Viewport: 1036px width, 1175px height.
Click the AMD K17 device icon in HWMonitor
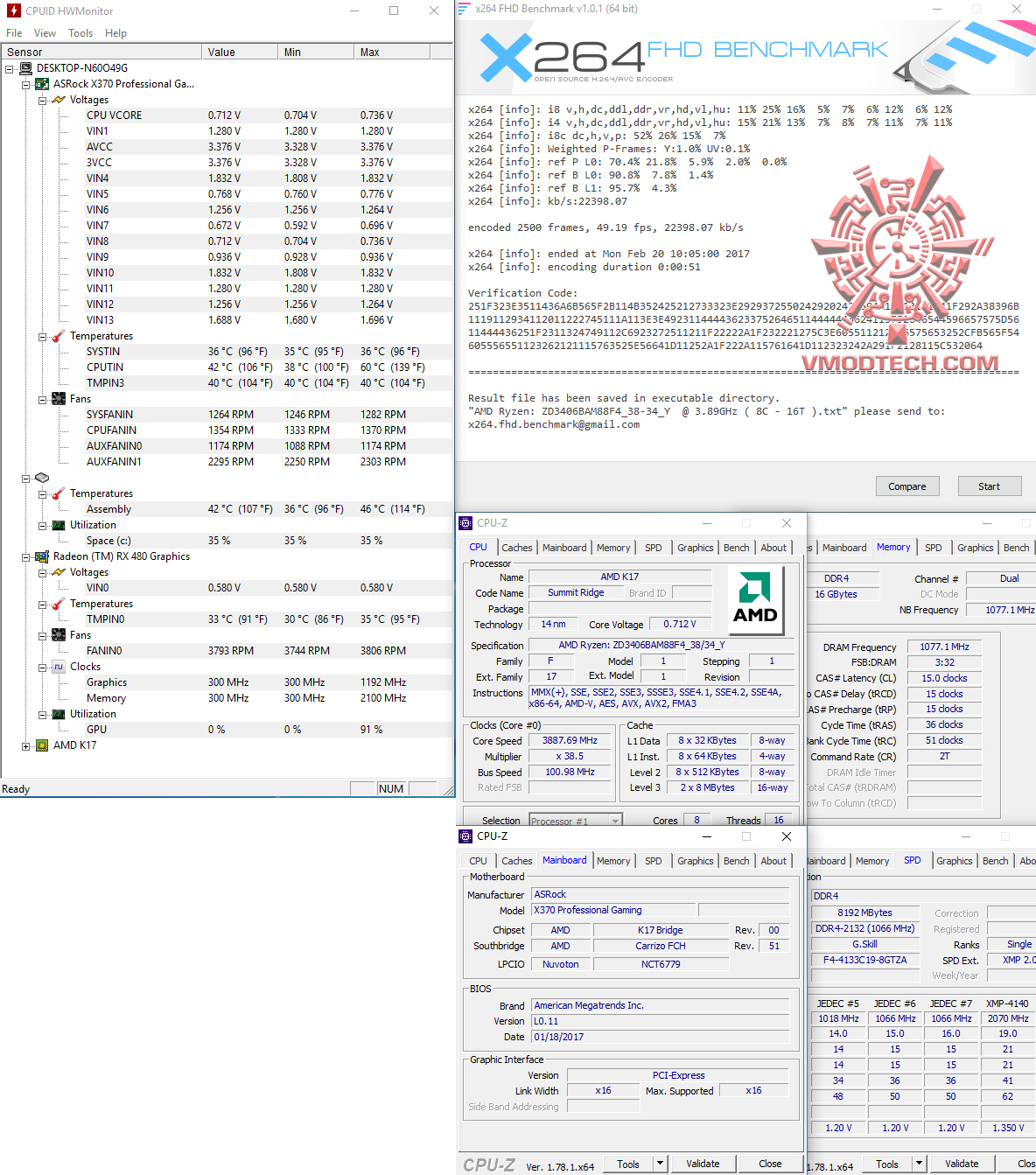point(42,745)
